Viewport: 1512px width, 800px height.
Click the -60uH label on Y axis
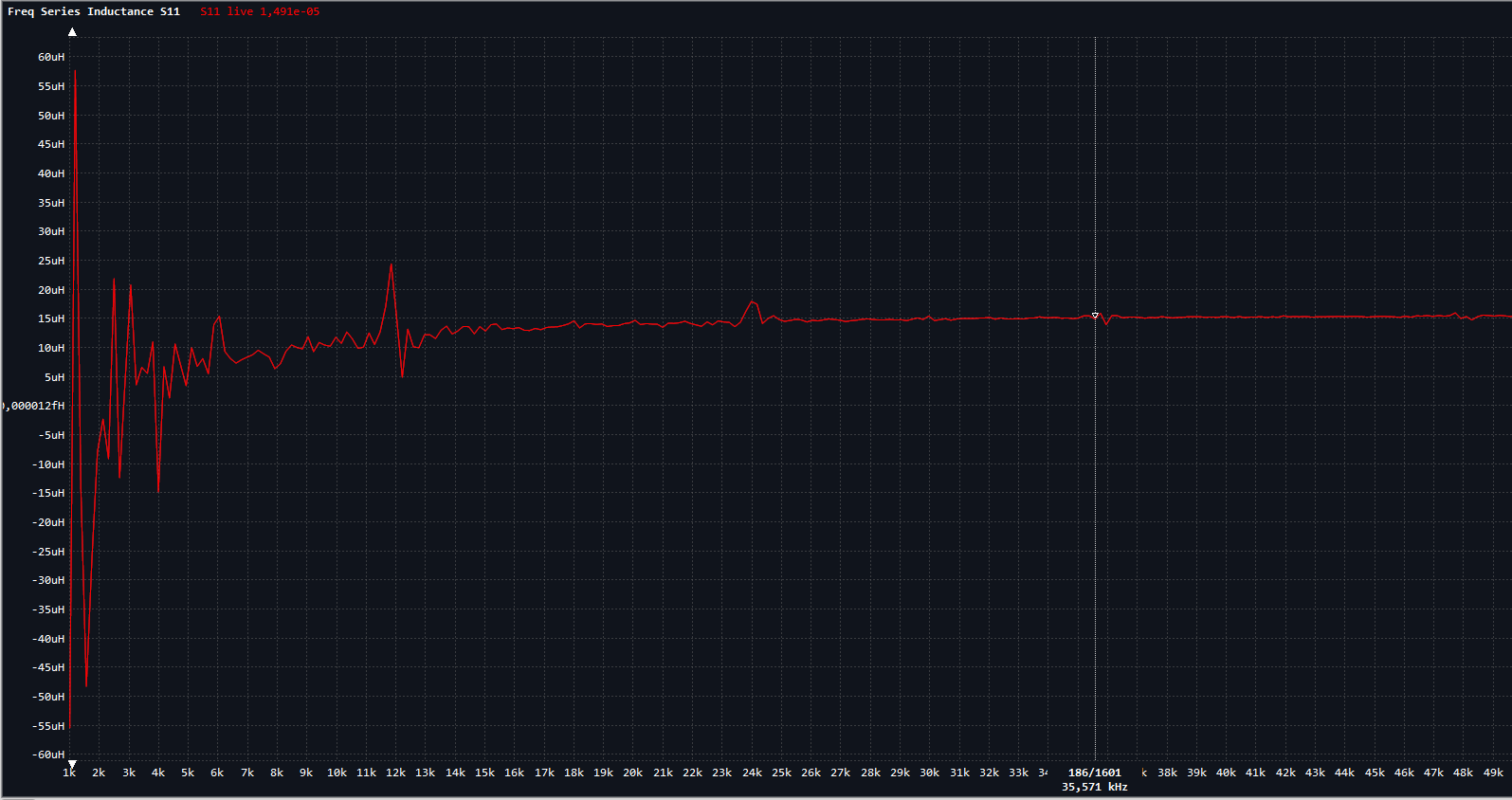[x=48, y=755]
